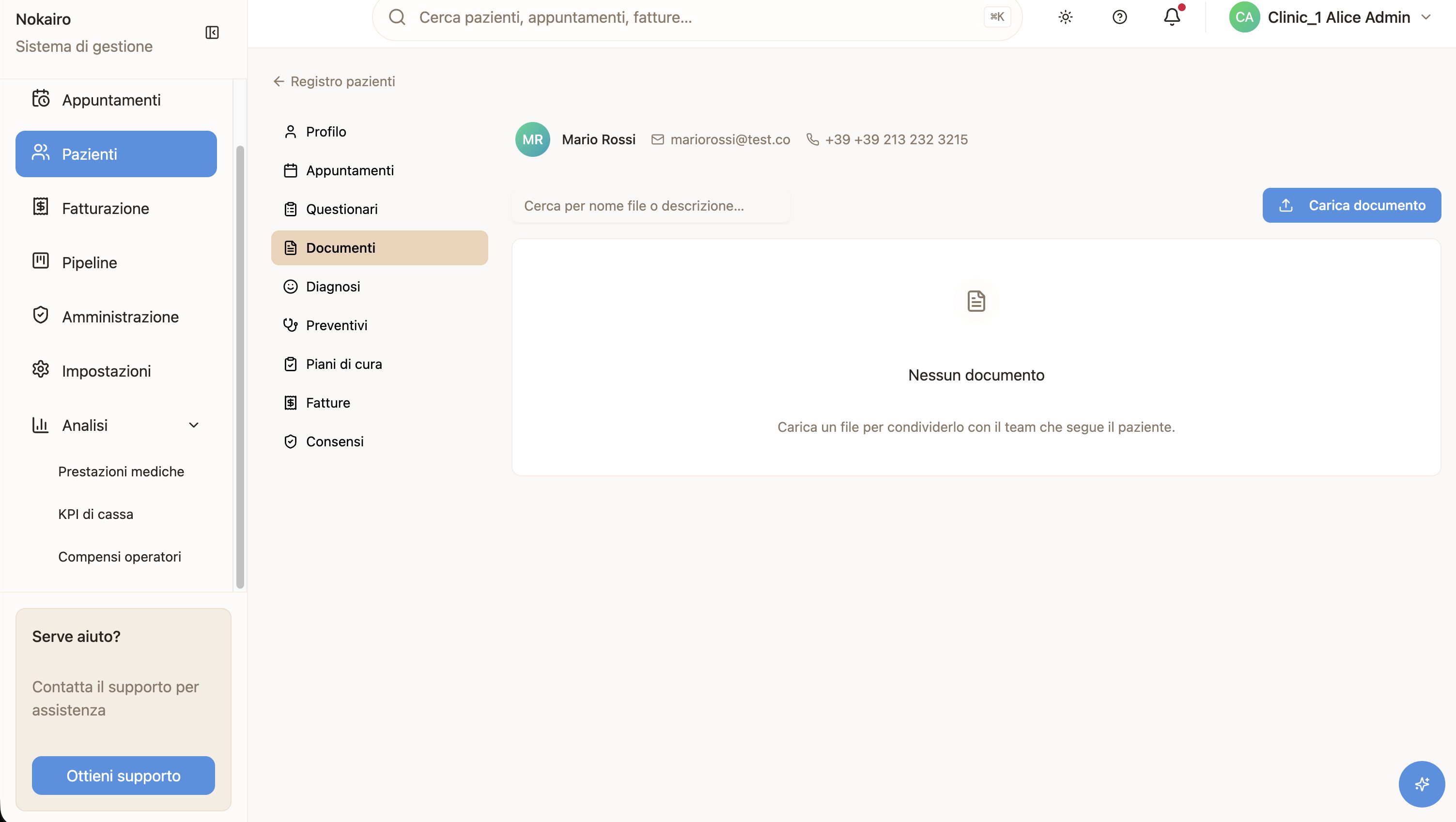Image resolution: width=1456 pixels, height=822 pixels.
Task: Click the Amministrazione shield icon
Action: tap(41, 315)
